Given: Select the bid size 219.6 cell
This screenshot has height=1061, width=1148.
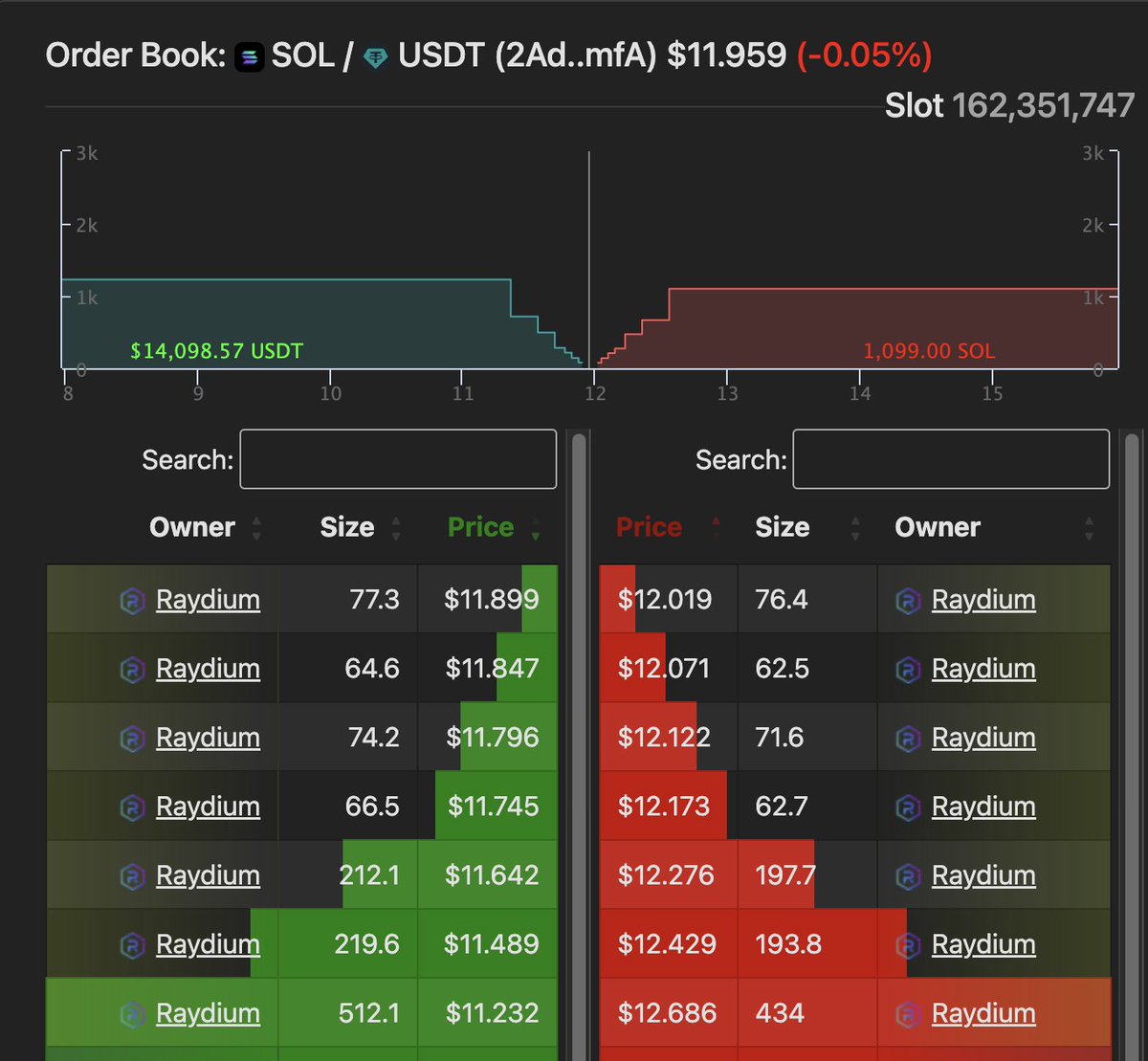Looking at the screenshot, I should [348, 944].
